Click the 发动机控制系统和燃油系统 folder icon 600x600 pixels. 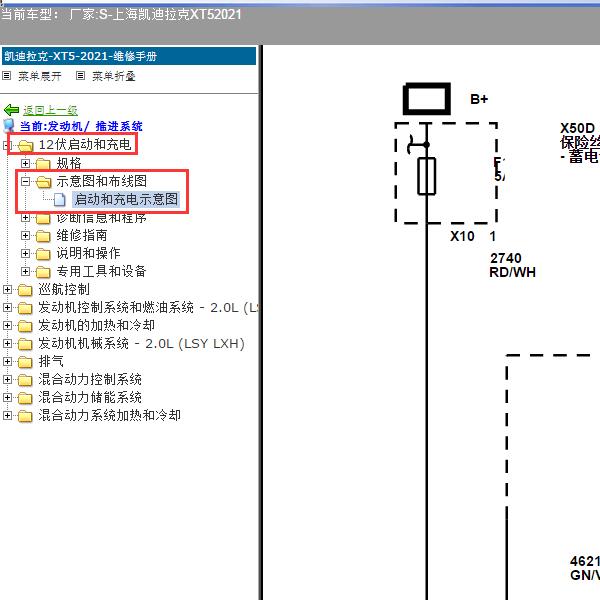[25, 308]
